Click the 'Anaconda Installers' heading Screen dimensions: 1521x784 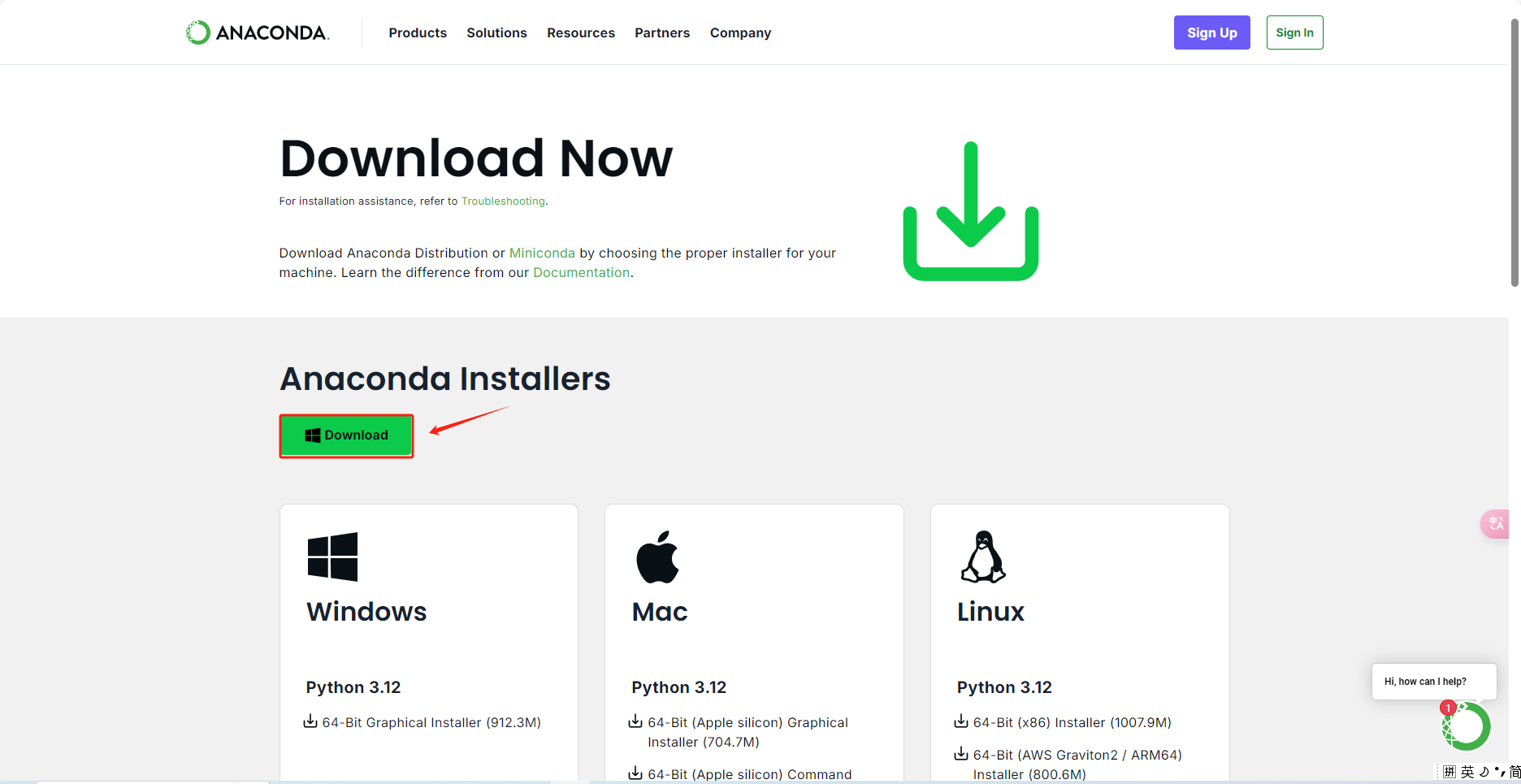(x=445, y=379)
